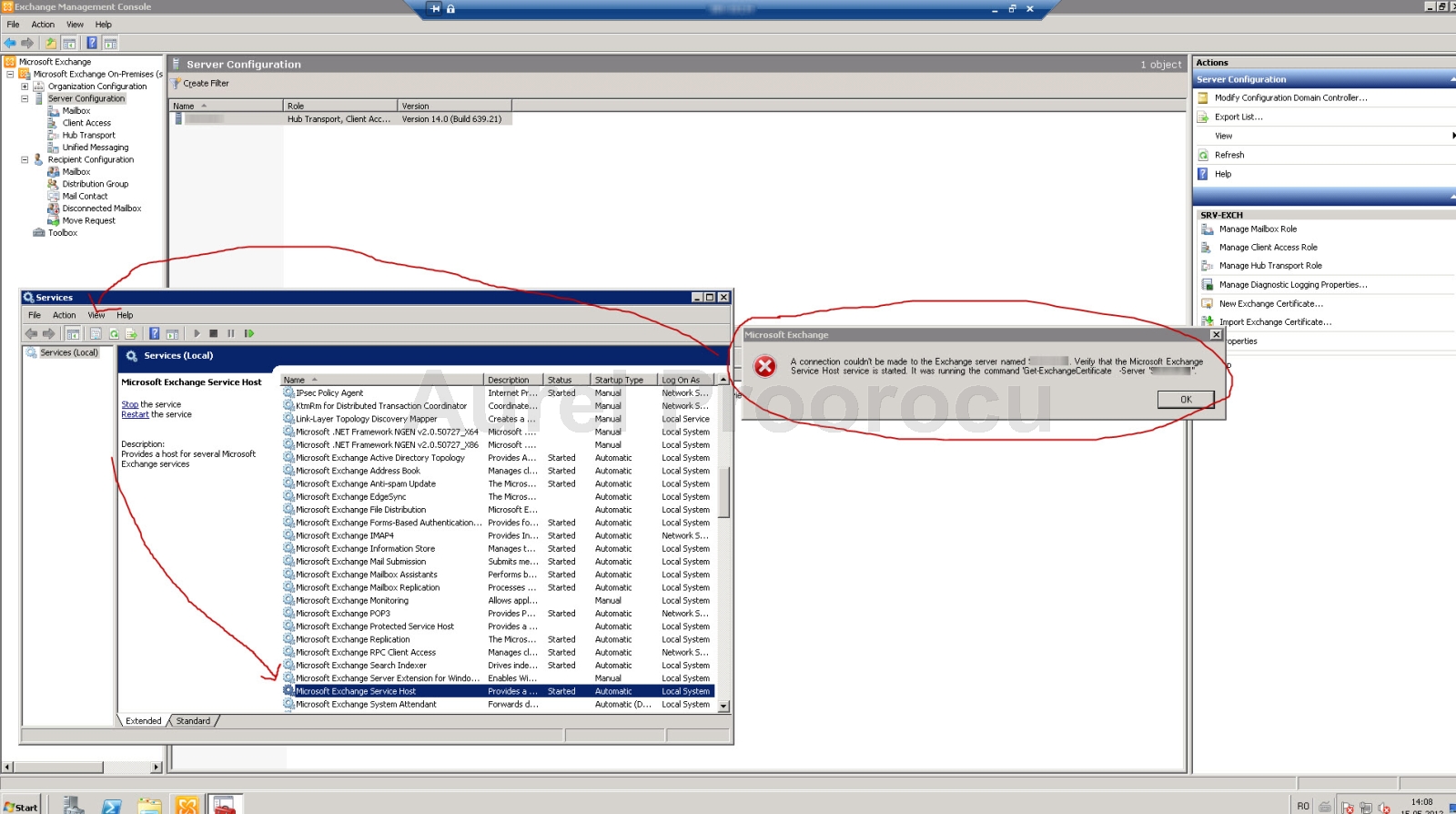This screenshot has height=814, width=1456.
Task: Expand the Organization Configuration tree node
Action: coord(25,86)
